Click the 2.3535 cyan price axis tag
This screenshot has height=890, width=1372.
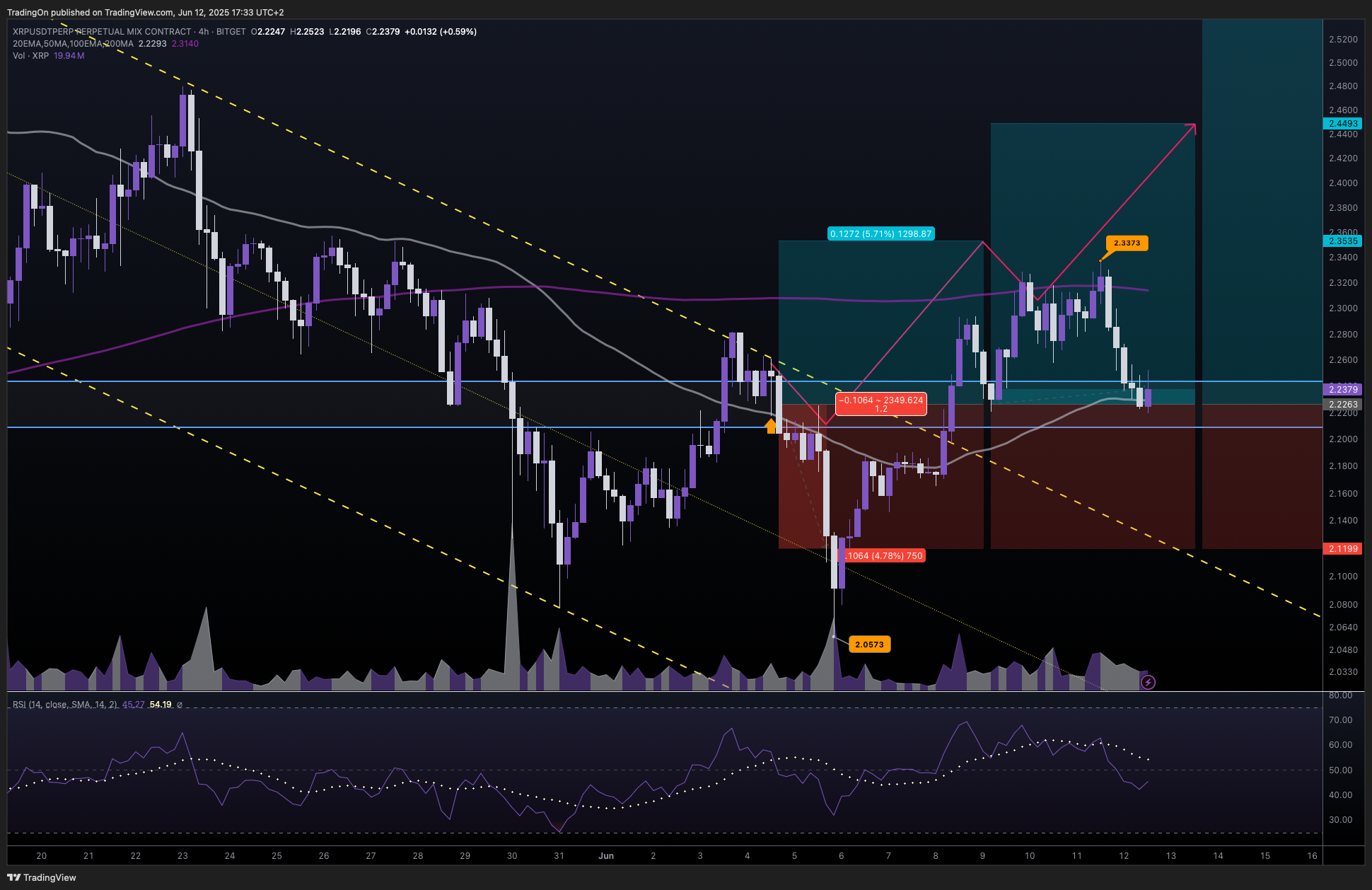1342,241
